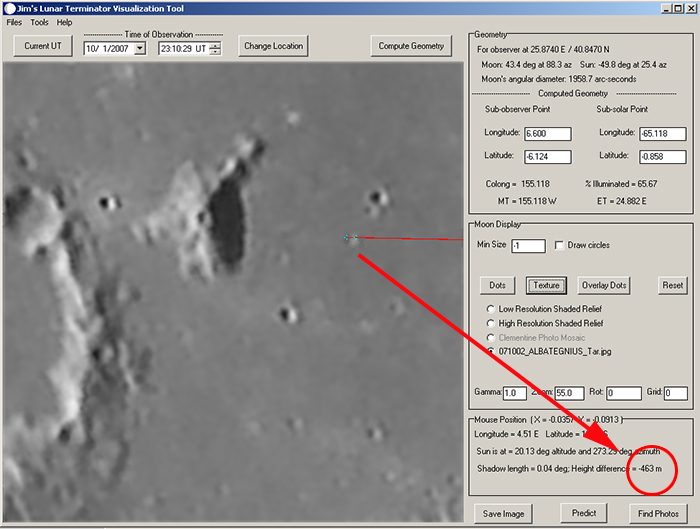The image size is (700, 529).
Task: Open the Change Location dialog
Action: coord(273,46)
